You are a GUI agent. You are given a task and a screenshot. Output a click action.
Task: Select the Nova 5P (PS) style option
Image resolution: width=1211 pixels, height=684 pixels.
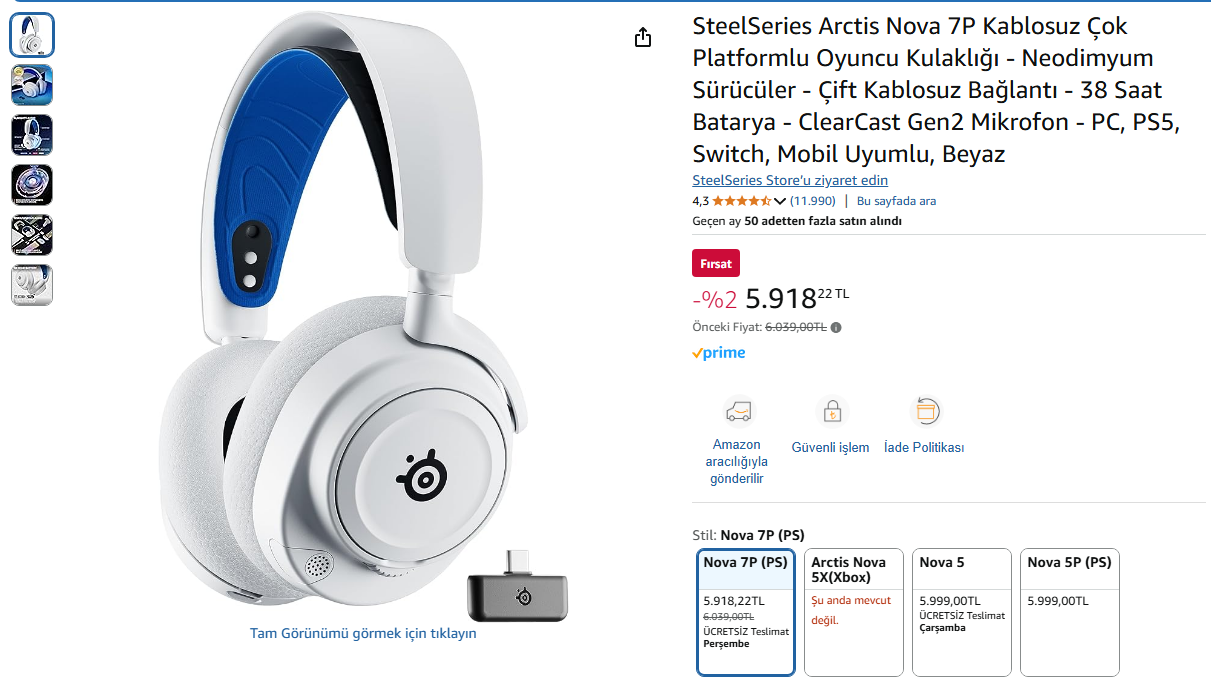click(x=1070, y=612)
